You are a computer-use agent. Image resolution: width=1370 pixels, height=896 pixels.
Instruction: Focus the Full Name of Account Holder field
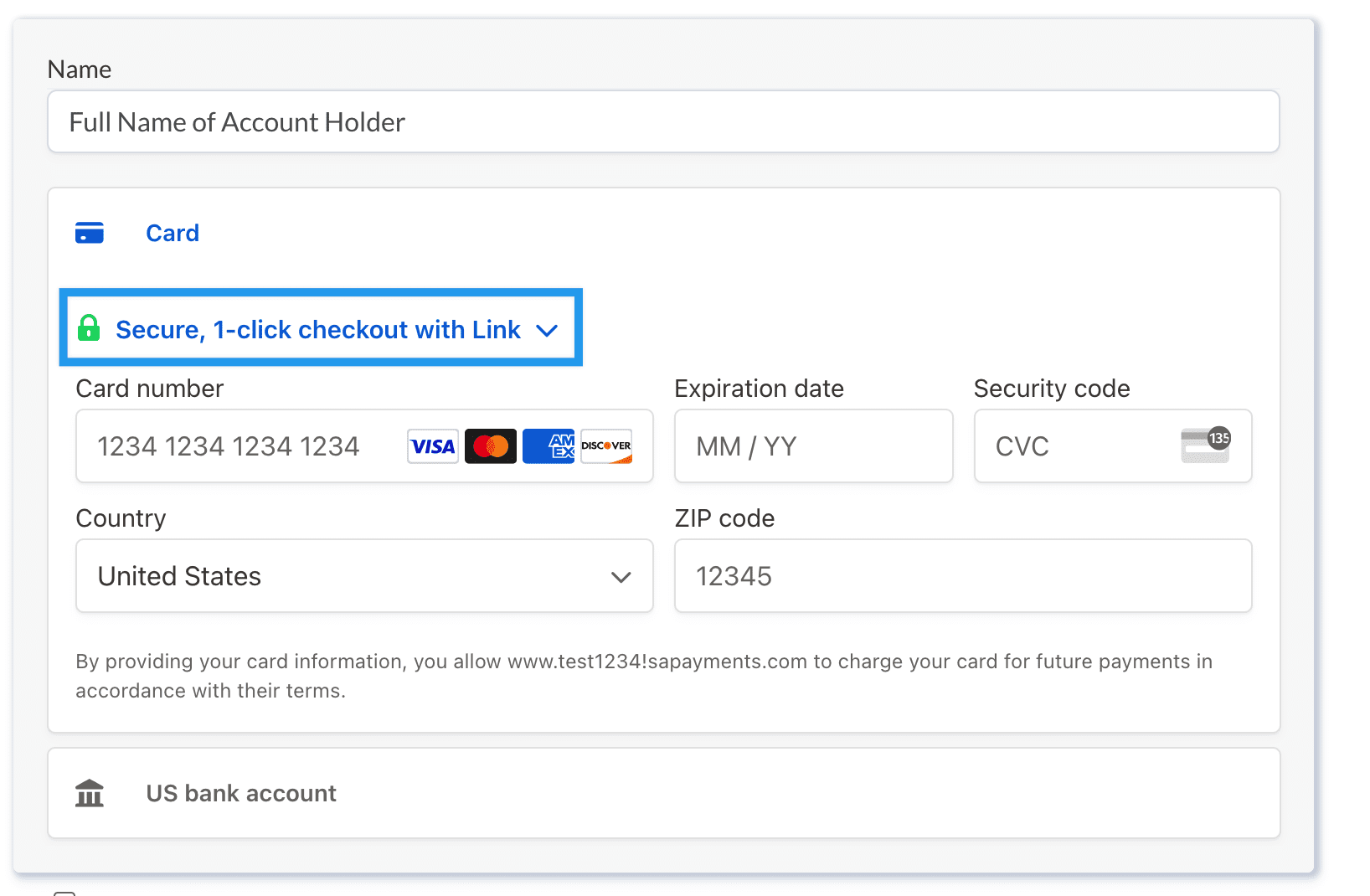click(662, 122)
